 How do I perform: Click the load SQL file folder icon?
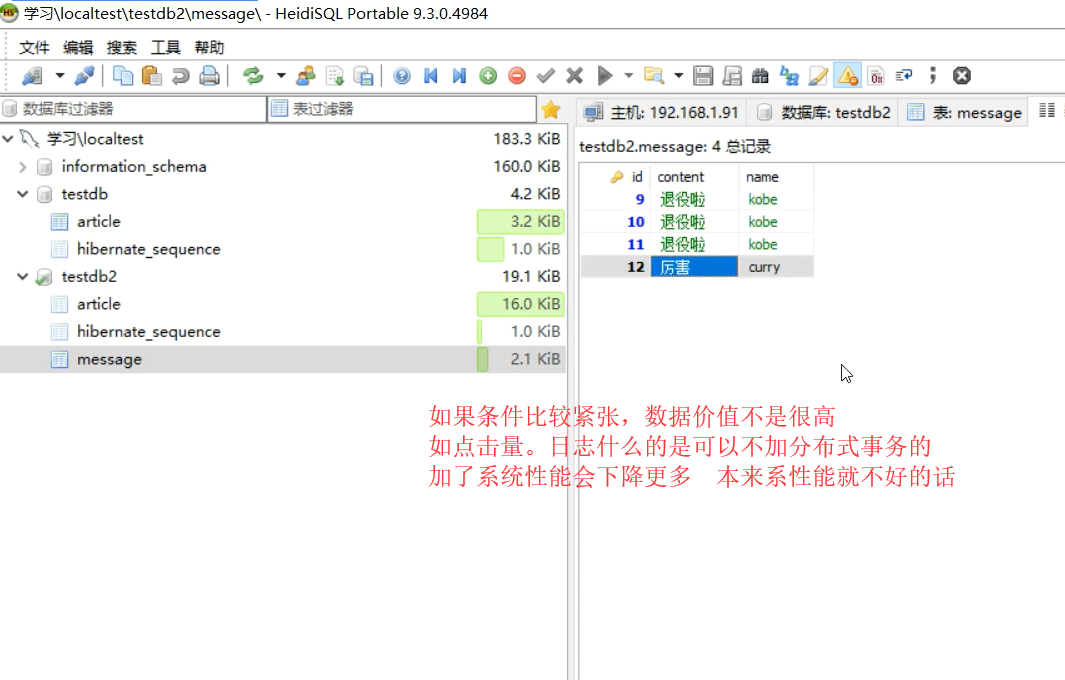coord(654,75)
